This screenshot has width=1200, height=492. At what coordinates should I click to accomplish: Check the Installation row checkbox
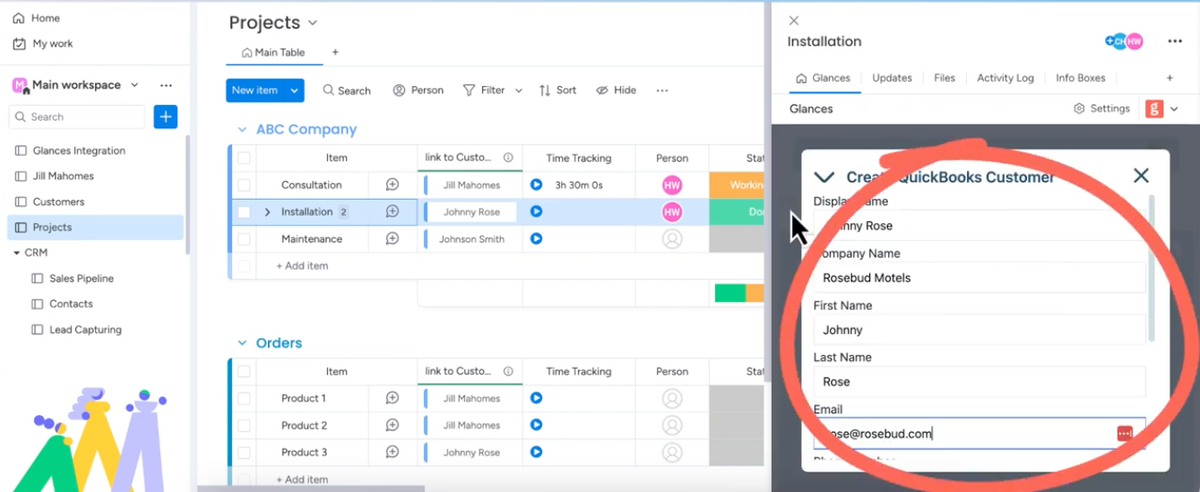244,212
